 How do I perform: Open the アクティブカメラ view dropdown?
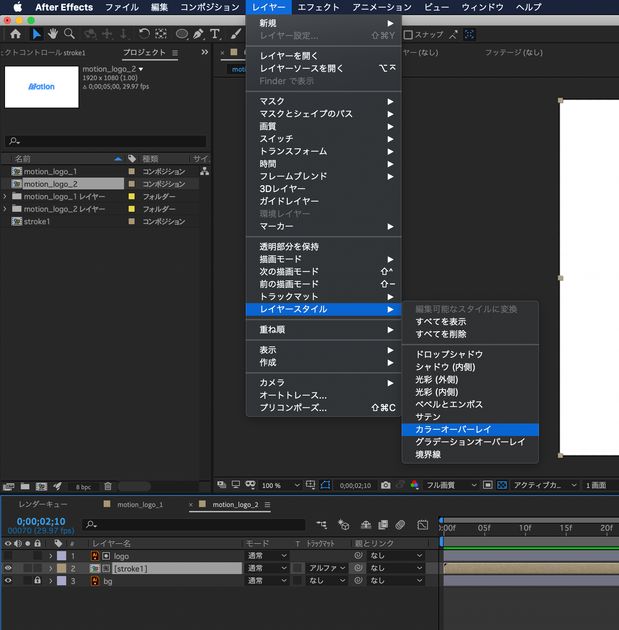[545, 485]
